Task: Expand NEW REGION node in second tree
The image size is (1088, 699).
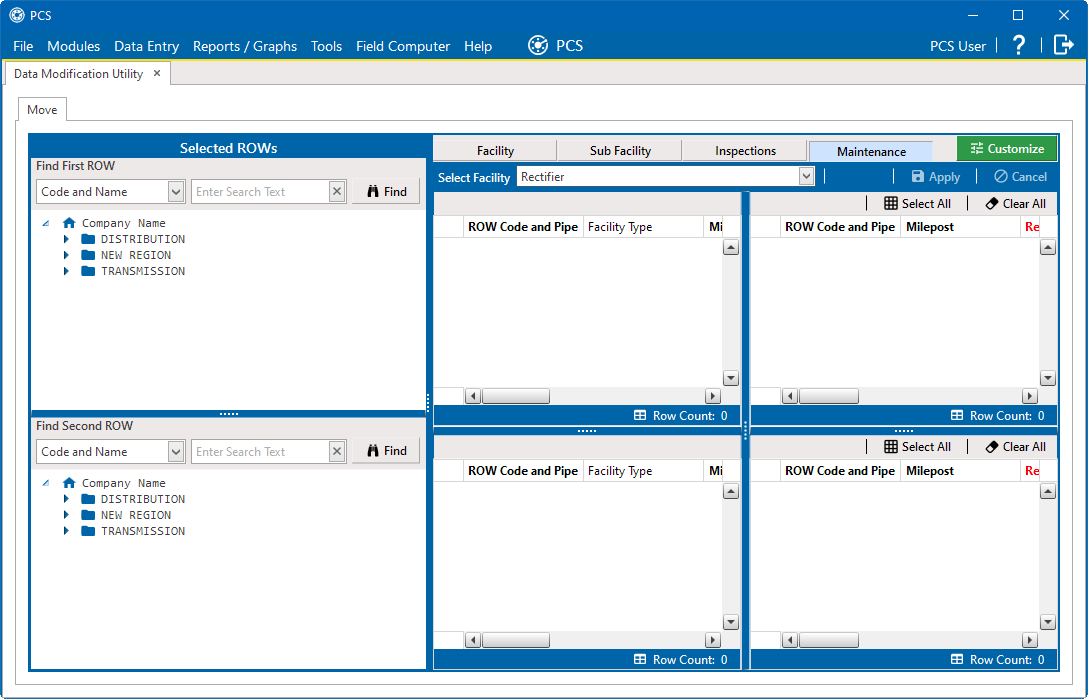Action: pyautogui.click(x=66, y=515)
